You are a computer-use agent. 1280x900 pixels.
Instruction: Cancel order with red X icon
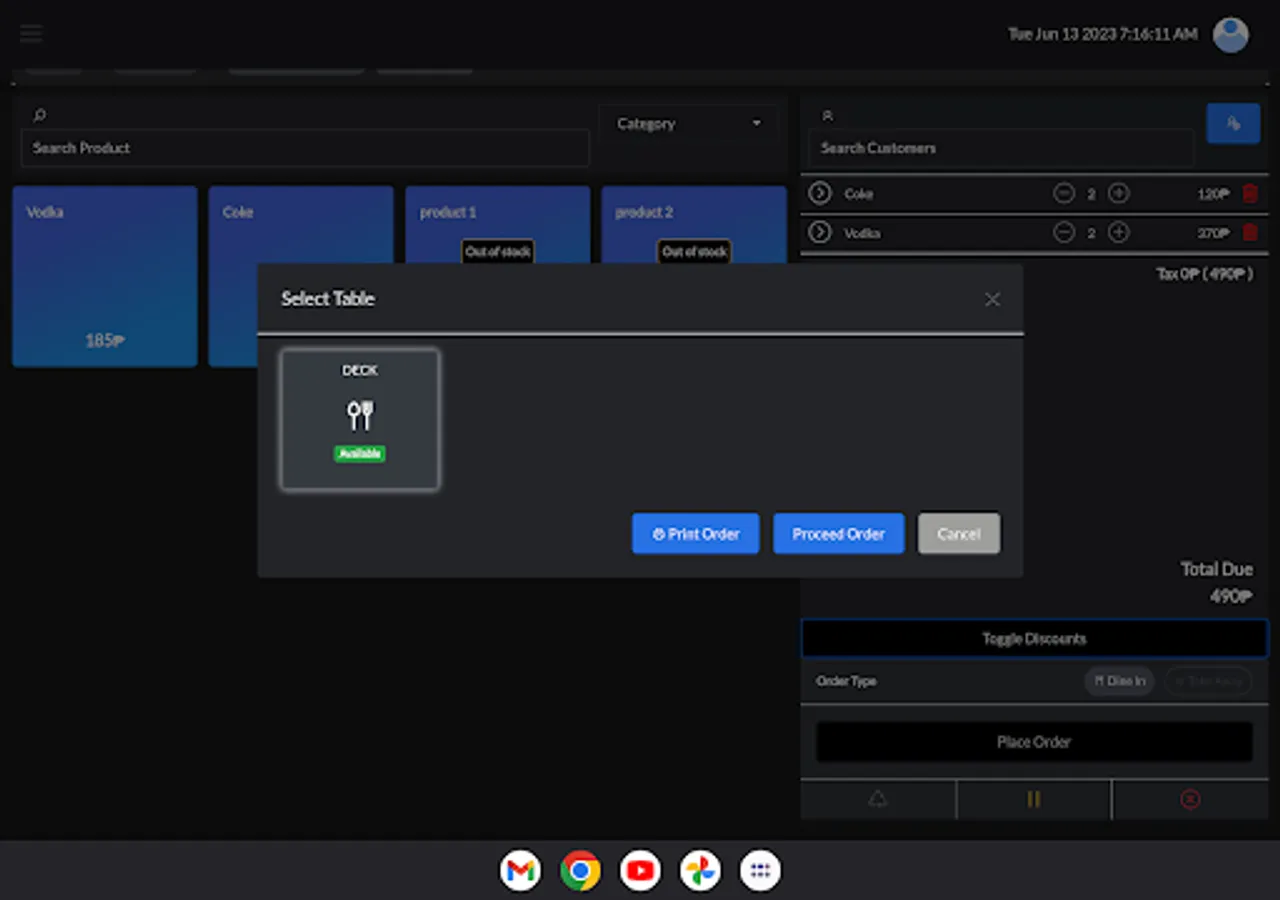tap(1190, 799)
